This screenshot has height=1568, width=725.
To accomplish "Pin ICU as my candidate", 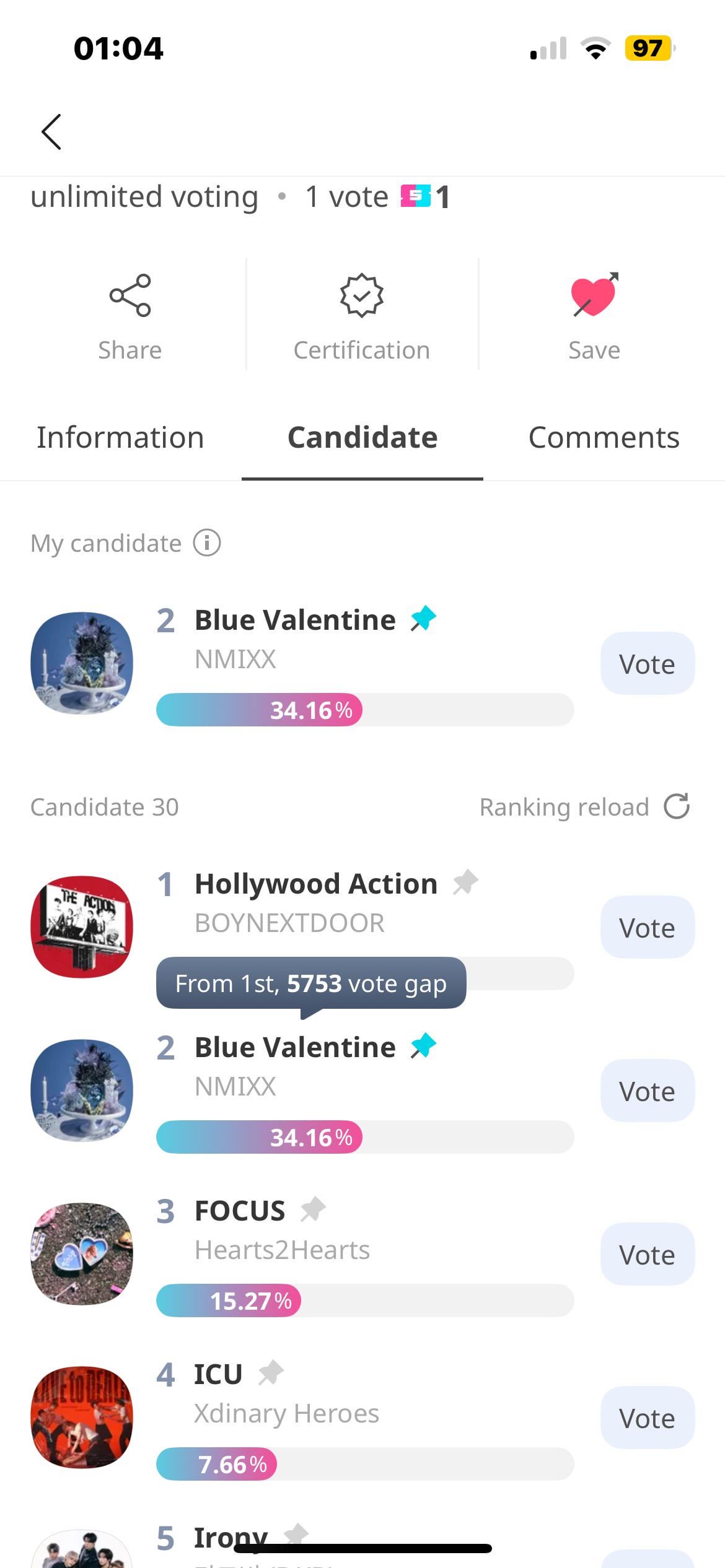I will point(271,1373).
